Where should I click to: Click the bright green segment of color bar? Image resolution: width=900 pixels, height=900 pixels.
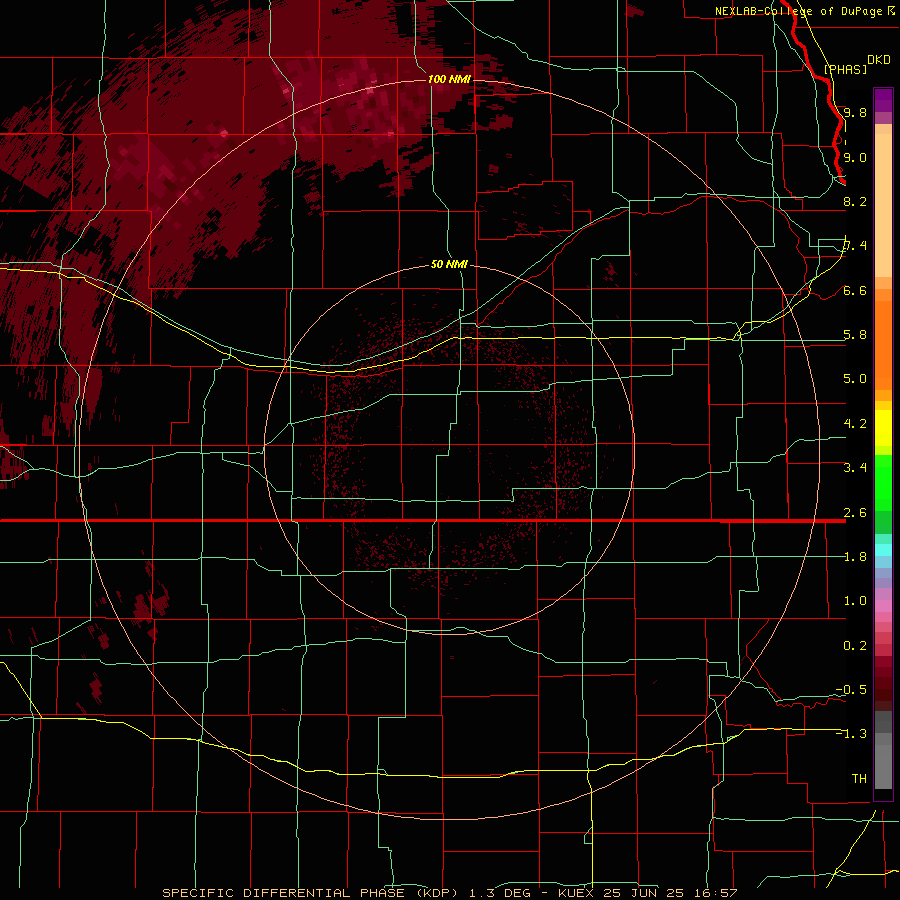click(883, 483)
